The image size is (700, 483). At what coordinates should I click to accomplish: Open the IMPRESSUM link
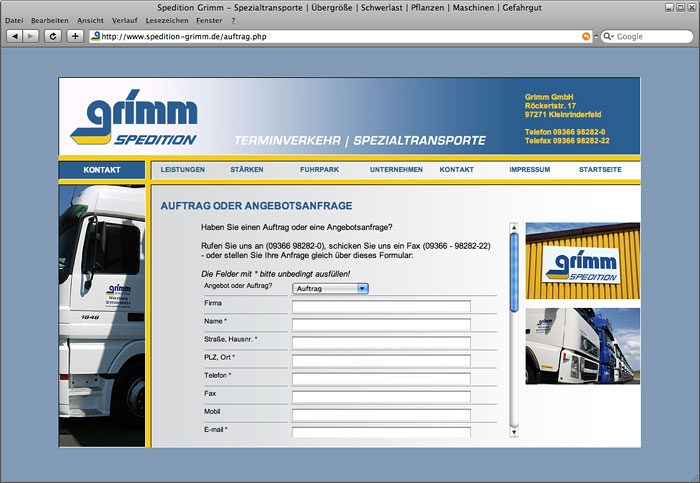(x=529, y=170)
